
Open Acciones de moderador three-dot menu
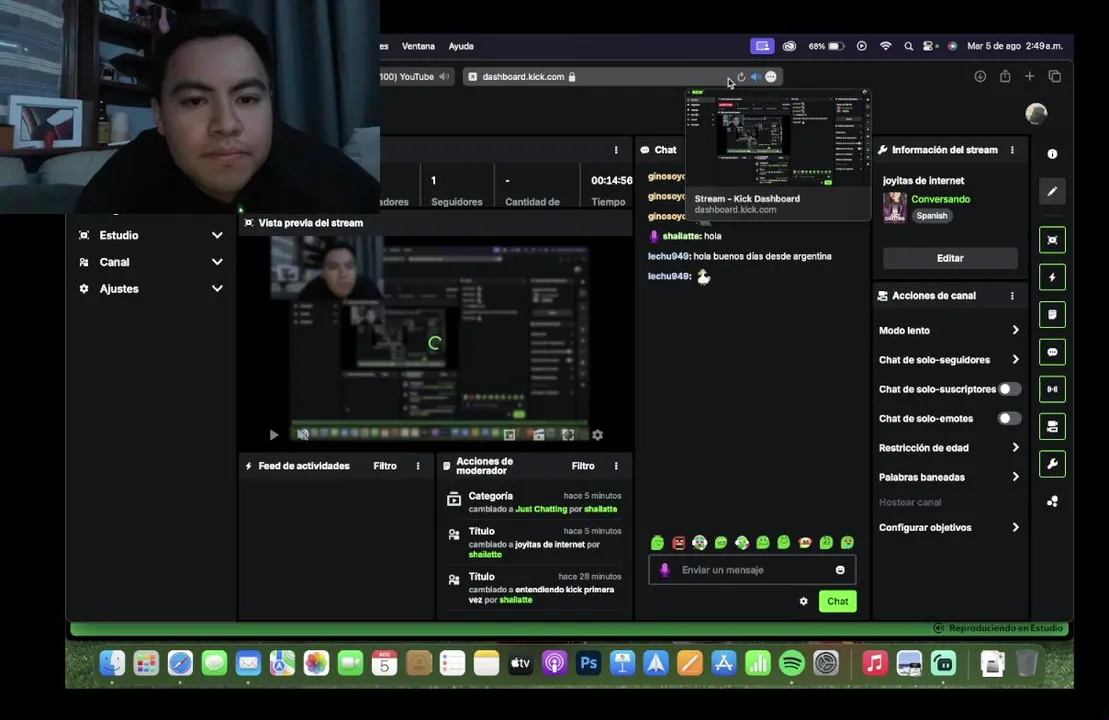pos(616,466)
